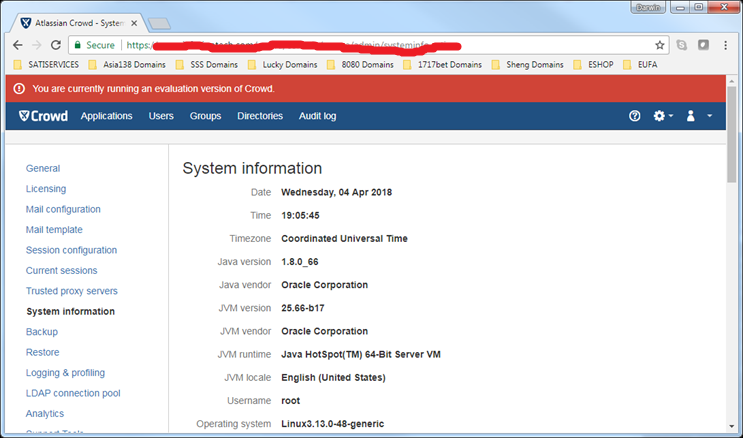Click the Skype extension icon
Image resolution: width=743 pixels, height=438 pixels.
pyautogui.click(x=681, y=45)
